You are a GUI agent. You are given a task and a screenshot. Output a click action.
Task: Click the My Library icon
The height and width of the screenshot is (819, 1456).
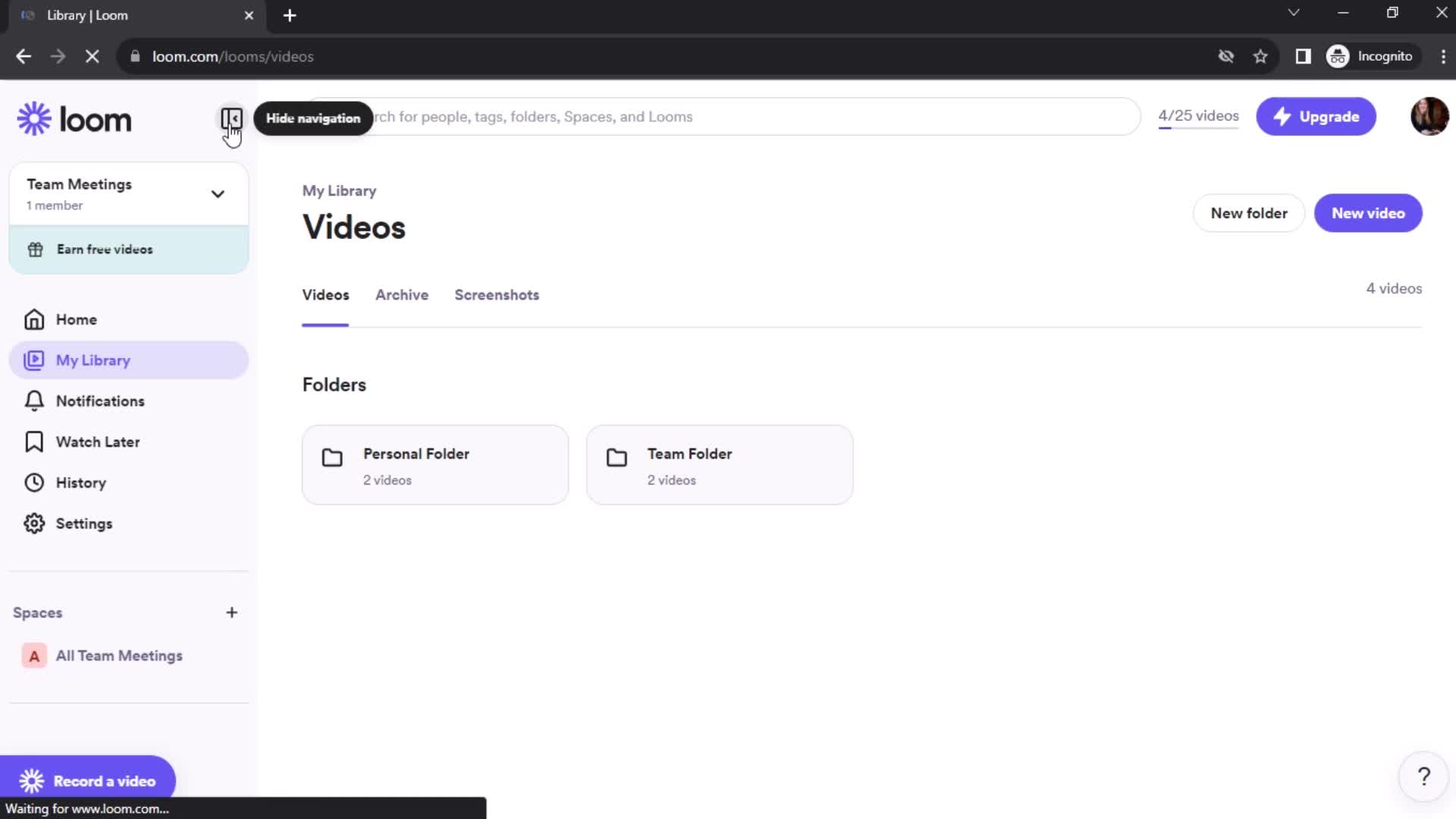tap(34, 359)
